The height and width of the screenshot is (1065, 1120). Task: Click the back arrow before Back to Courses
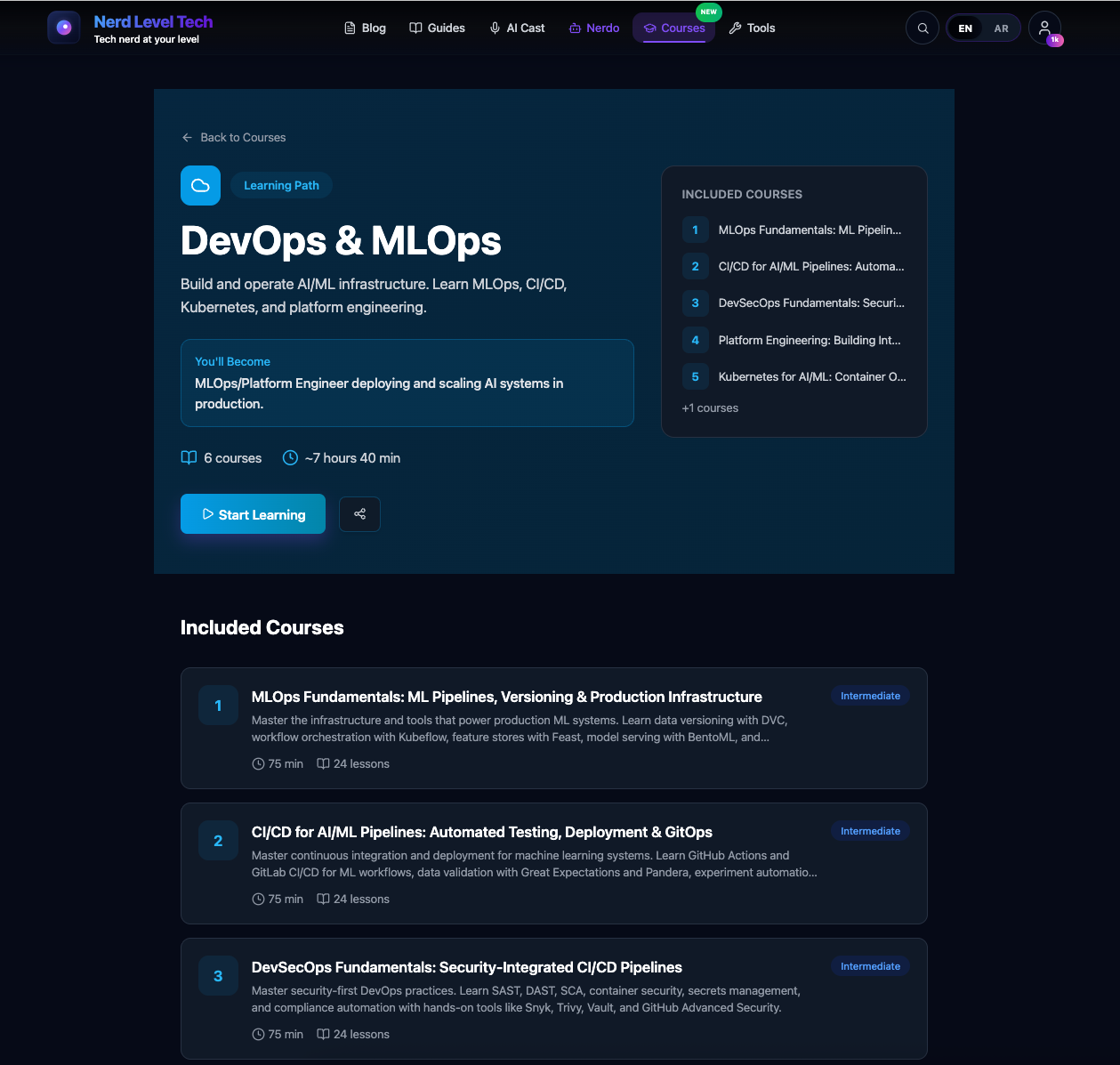[187, 137]
